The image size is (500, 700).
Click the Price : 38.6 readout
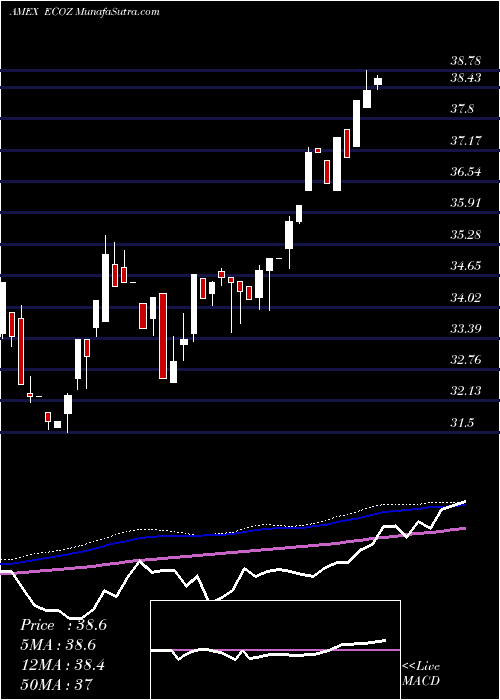coord(63,625)
